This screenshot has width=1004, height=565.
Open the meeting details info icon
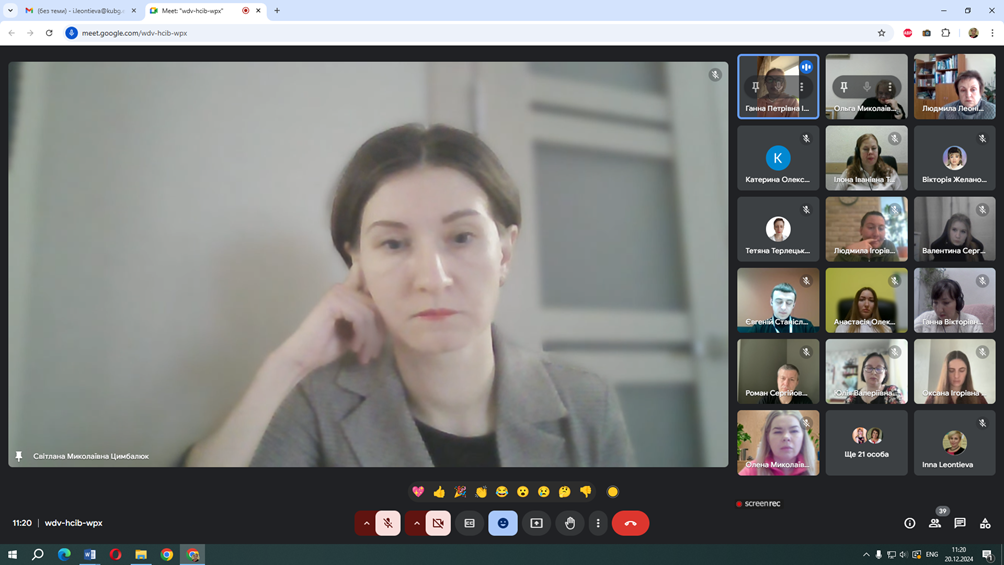pos(909,523)
